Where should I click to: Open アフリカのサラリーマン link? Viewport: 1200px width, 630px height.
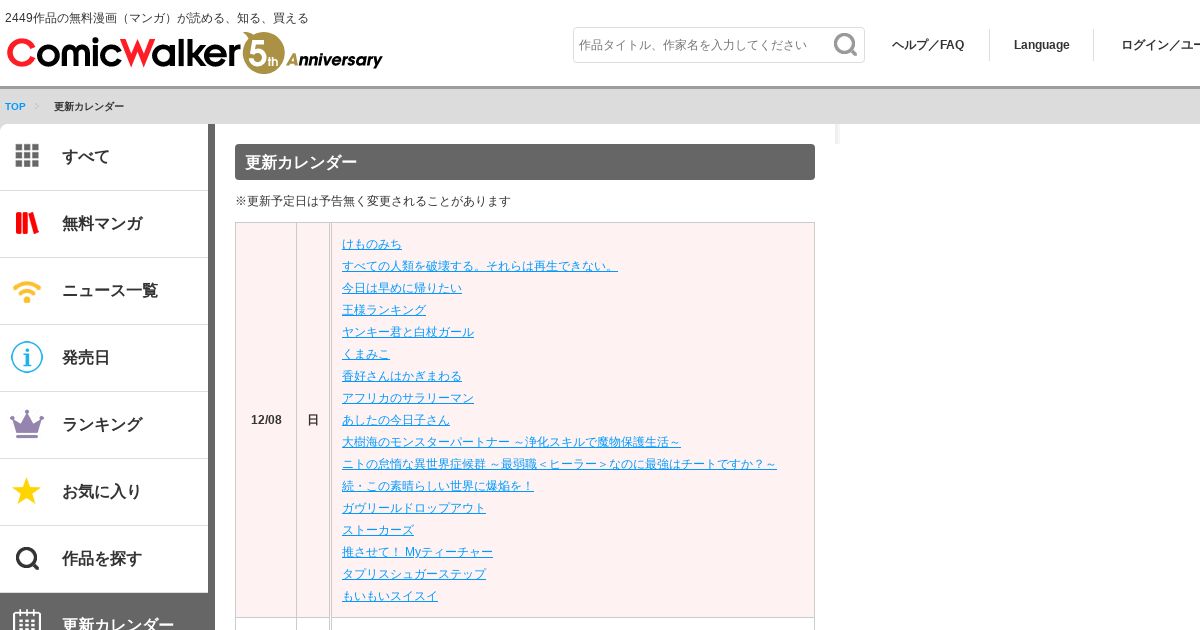tap(408, 398)
